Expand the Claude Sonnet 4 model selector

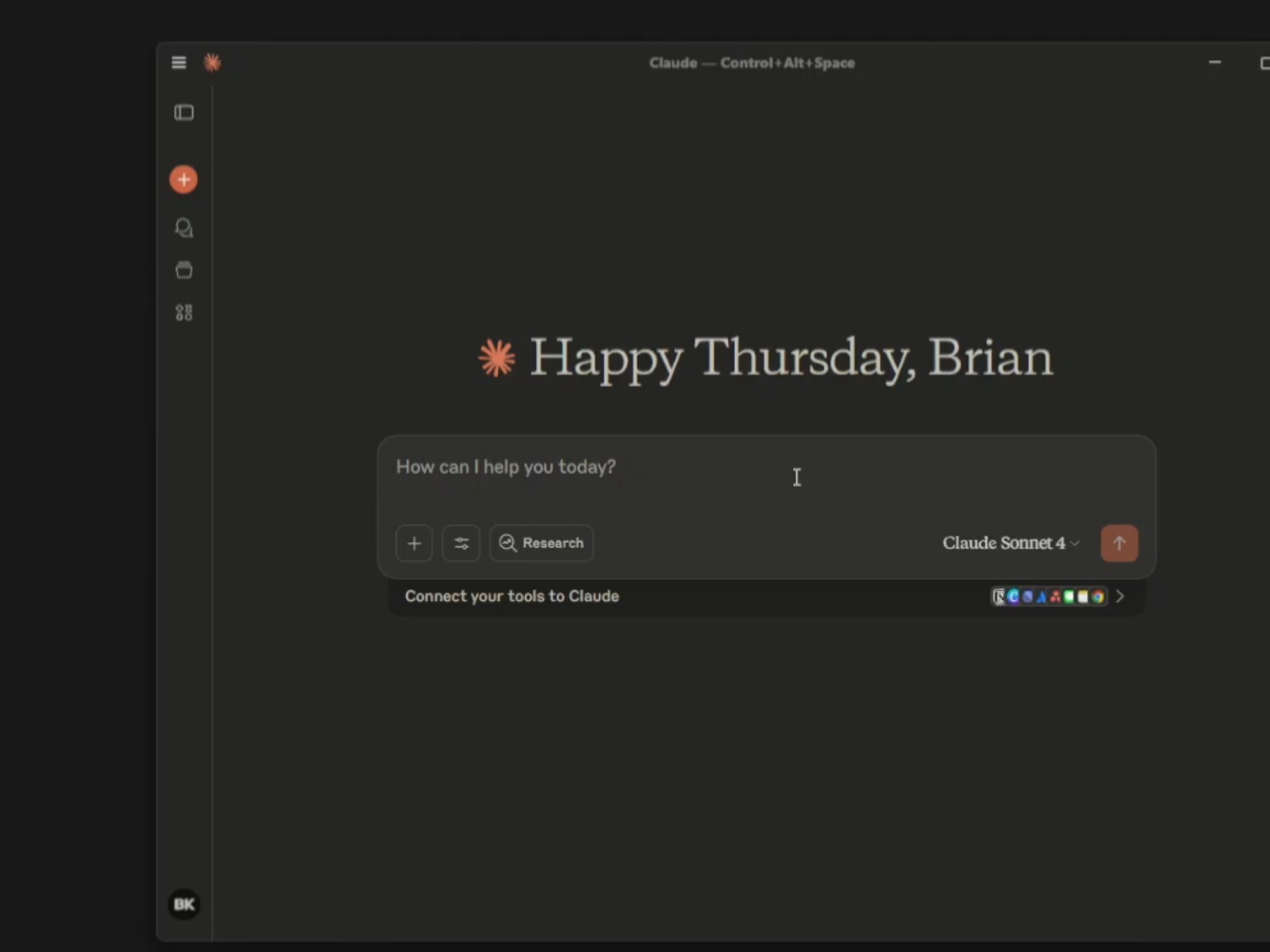[x=1010, y=543]
